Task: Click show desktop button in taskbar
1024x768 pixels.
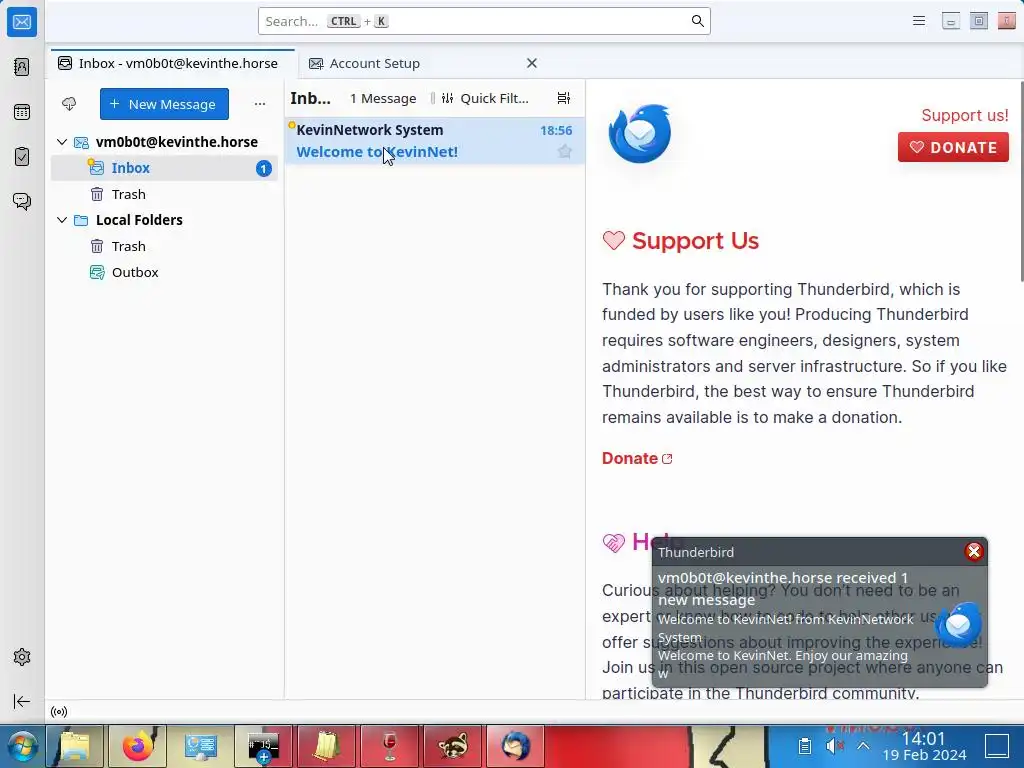Action: point(997,746)
